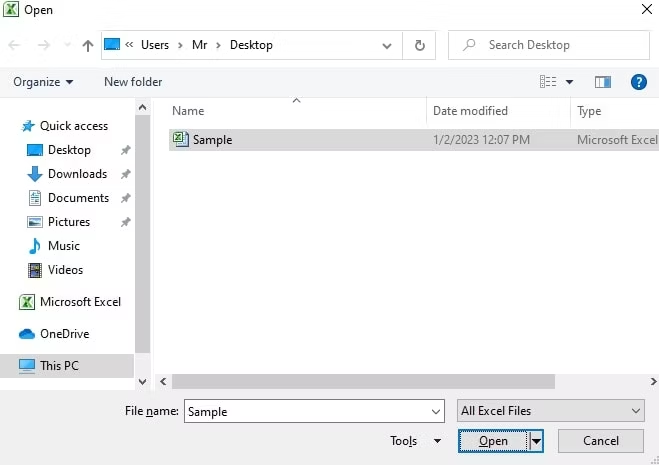Screen dimensions: 659x465
Task: Sort files by Date modified column
Action: (470, 111)
